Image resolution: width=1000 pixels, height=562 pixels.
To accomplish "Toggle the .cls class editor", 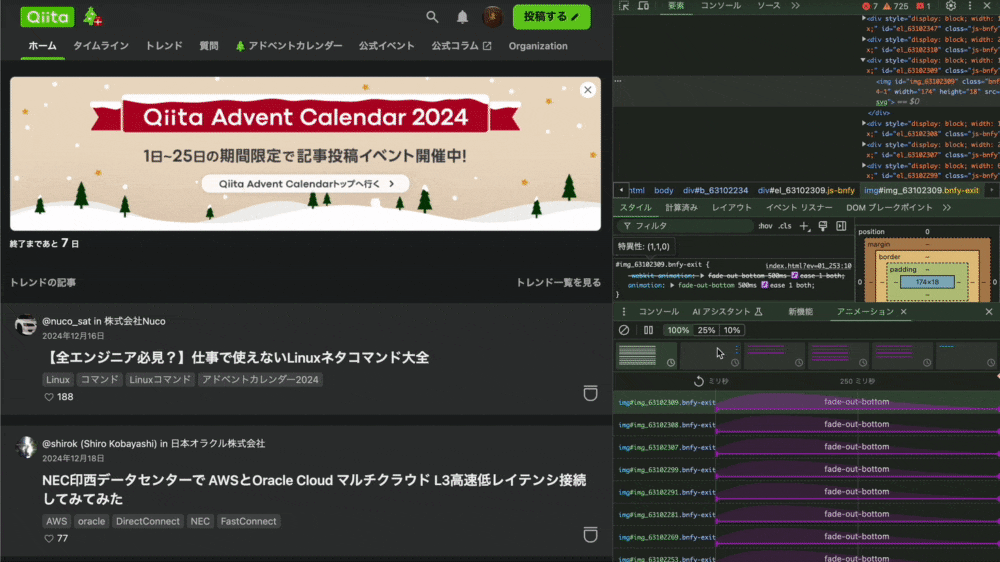I will click(x=785, y=226).
